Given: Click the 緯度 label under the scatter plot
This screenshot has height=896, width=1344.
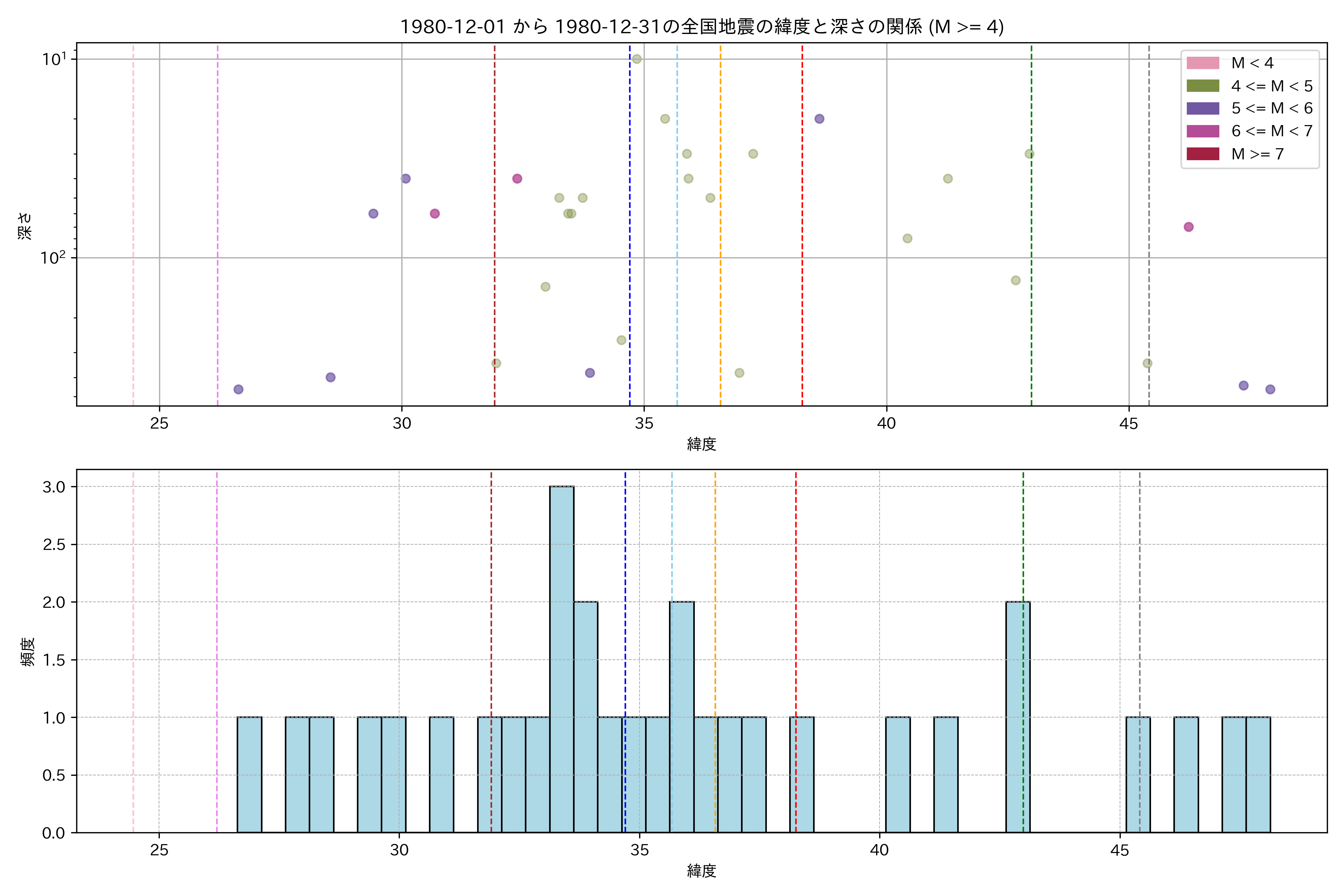Looking at the screenshot, I should point(701,444).
